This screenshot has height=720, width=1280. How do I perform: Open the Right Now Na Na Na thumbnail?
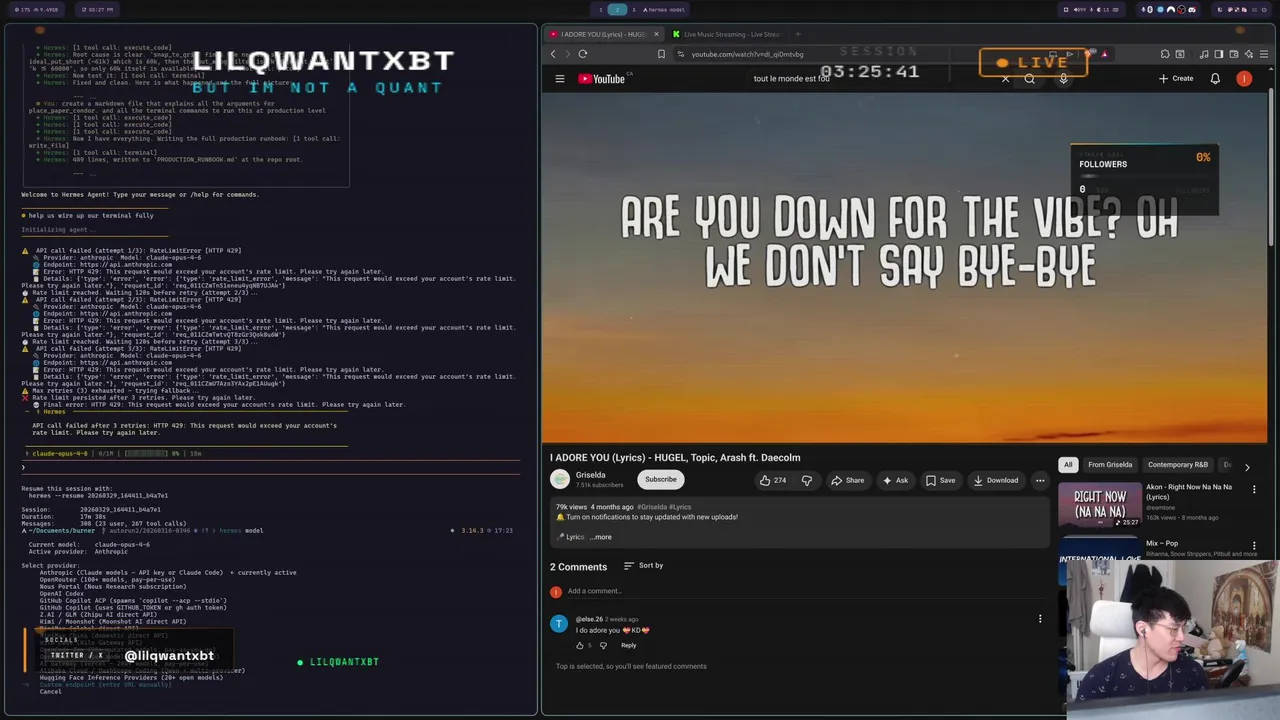click(x=1100, y=504)
